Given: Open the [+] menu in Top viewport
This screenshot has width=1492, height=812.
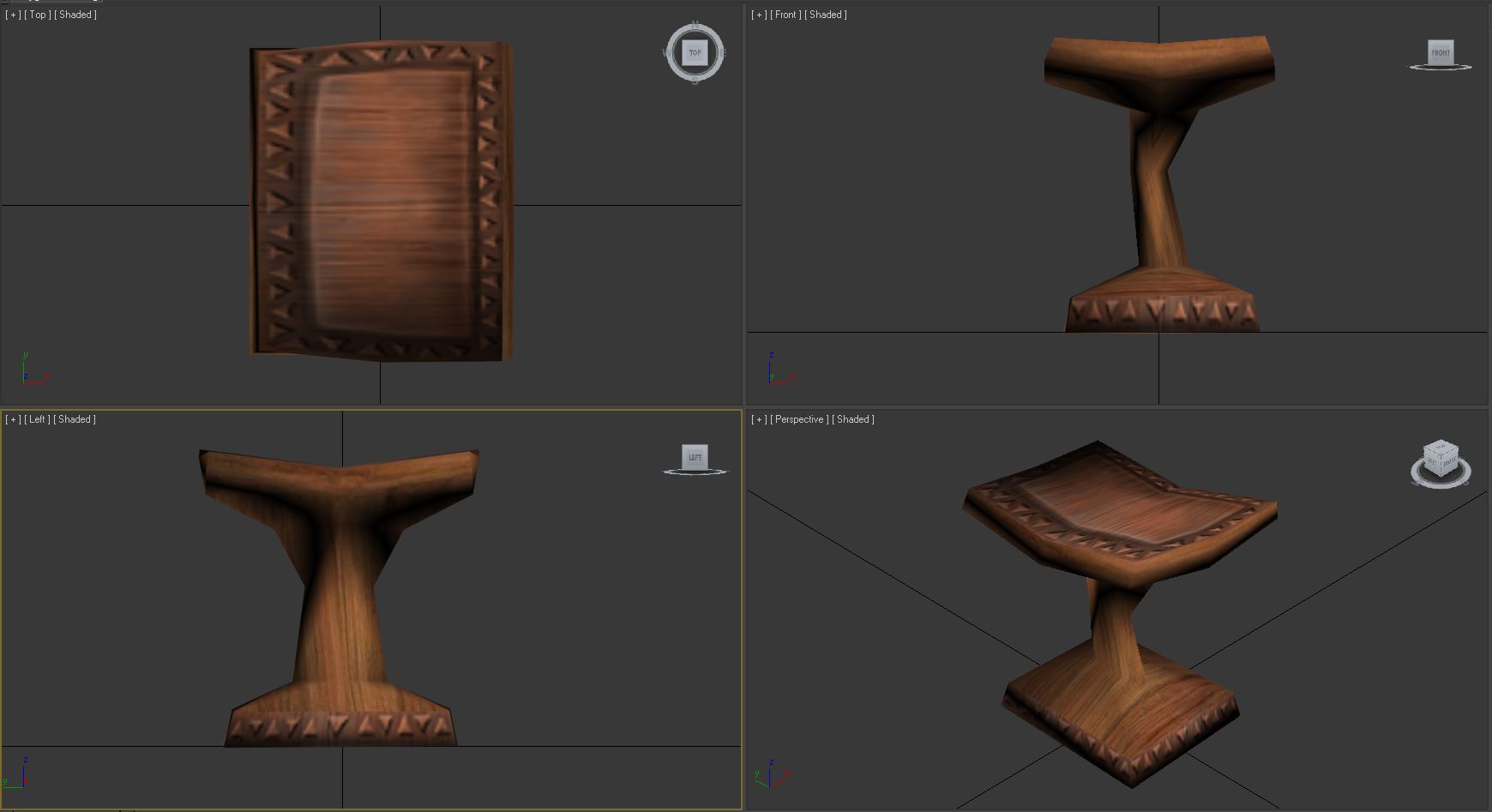Looking at the screenshot, I should [x=13, y=15].
